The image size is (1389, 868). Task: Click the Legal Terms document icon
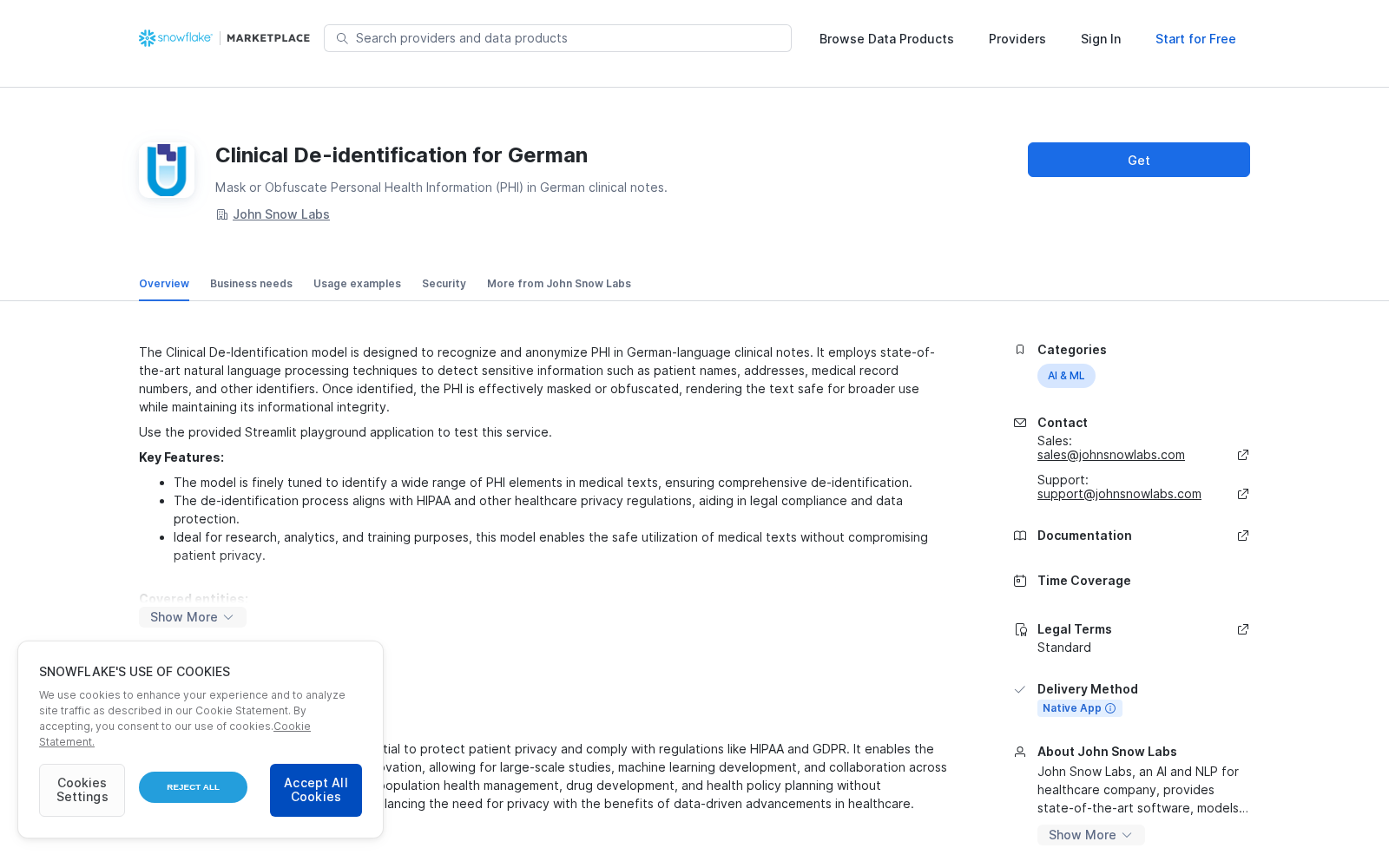click(x=1020, y=629)
